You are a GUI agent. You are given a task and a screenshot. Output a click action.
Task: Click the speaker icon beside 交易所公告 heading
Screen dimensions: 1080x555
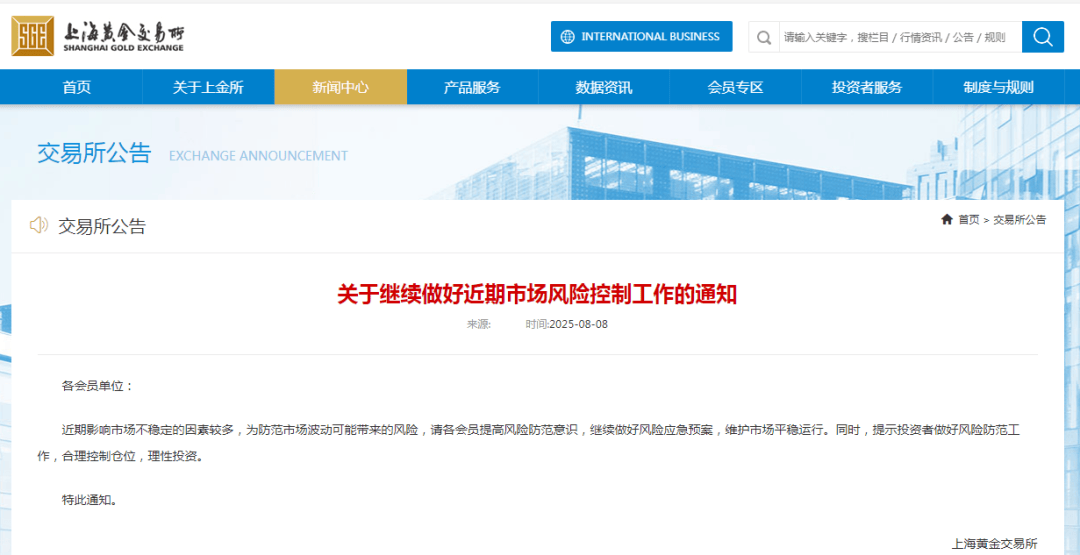pyautogui.click(x=39, y=224)
